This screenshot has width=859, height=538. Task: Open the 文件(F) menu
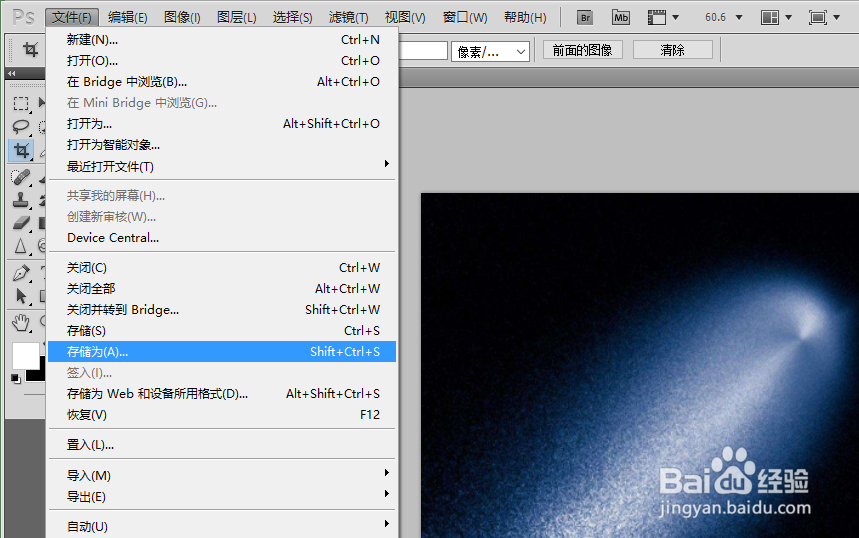[x=72, y=18]
